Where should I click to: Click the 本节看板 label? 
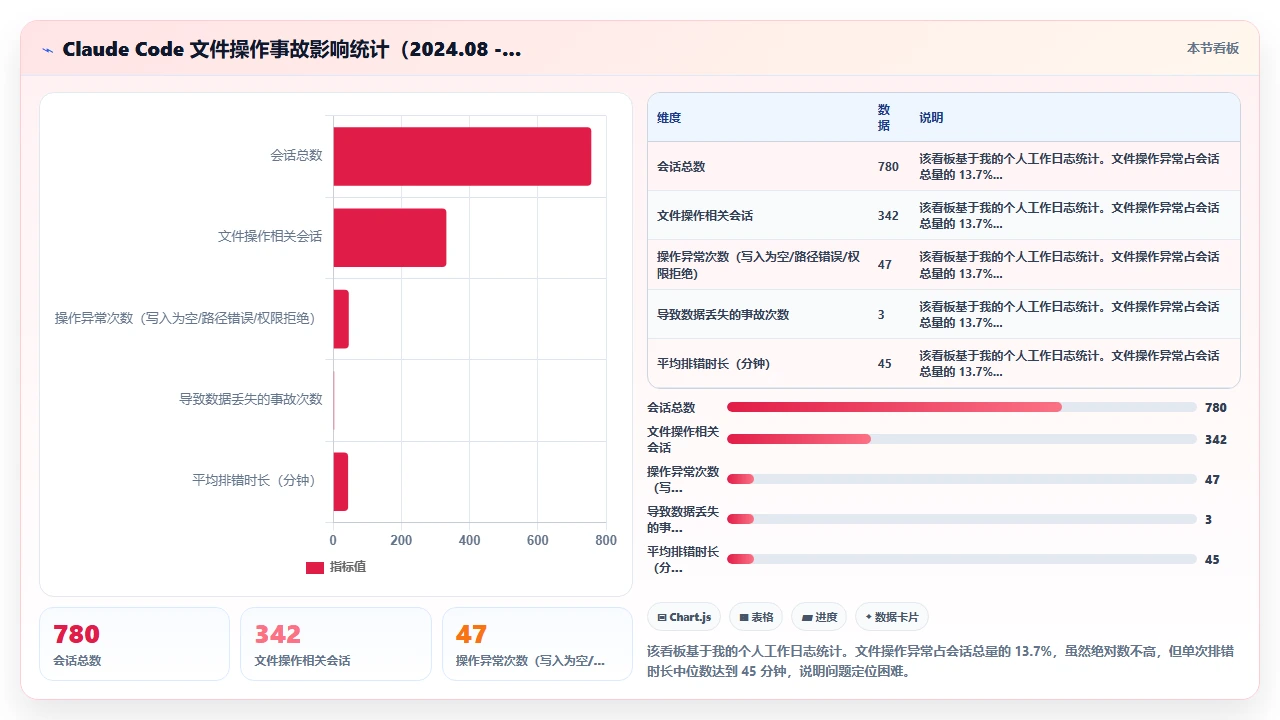(x=1212, y=48)
